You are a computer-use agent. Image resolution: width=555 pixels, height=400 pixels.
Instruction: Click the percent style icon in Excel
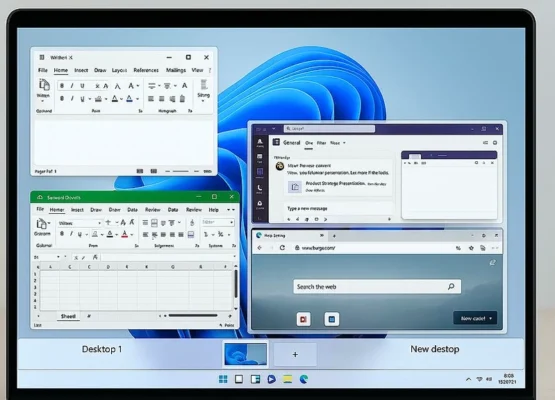221,234
